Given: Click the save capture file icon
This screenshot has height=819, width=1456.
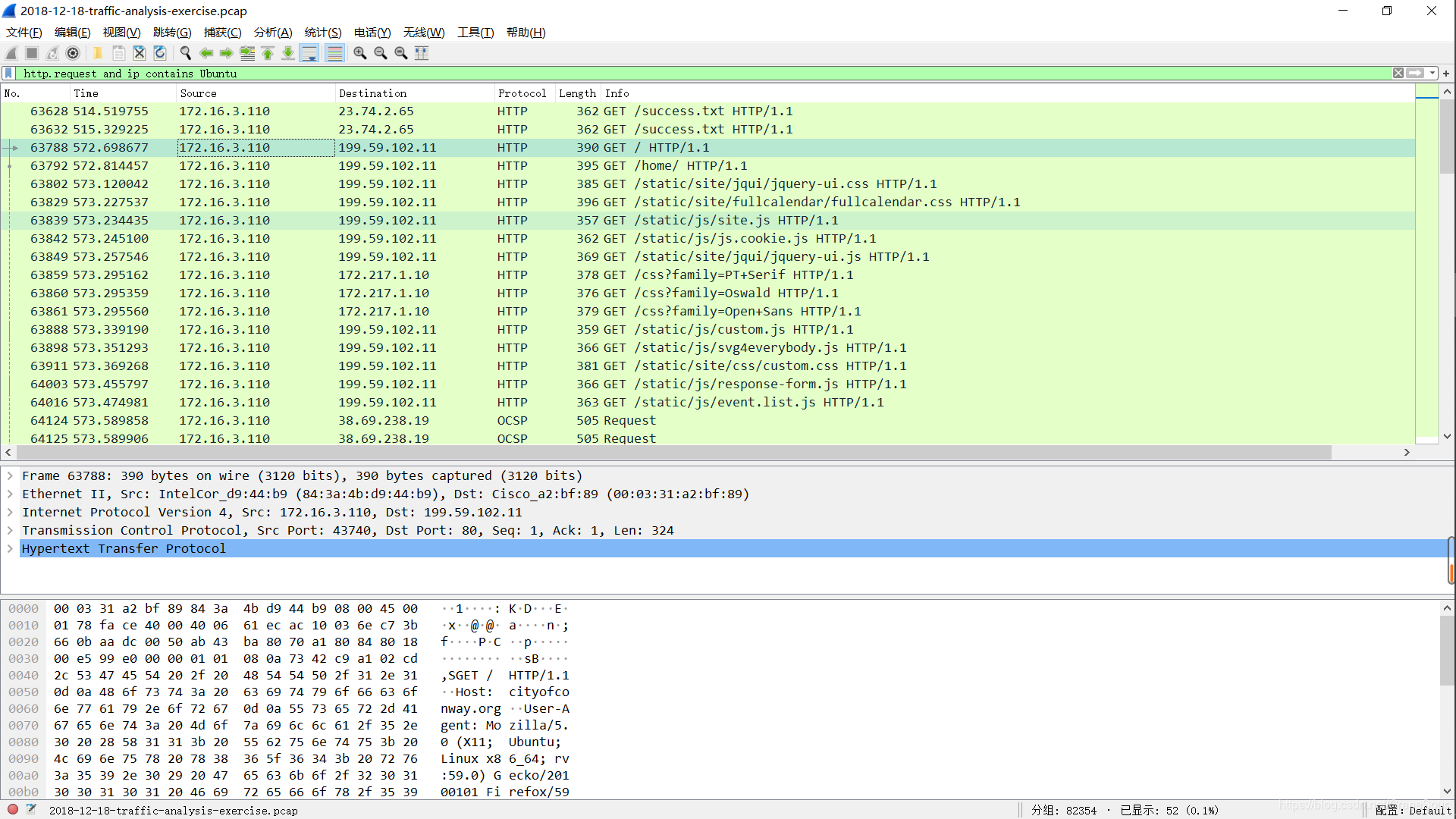Looking at the screenshot, I should tap(119, 53).
